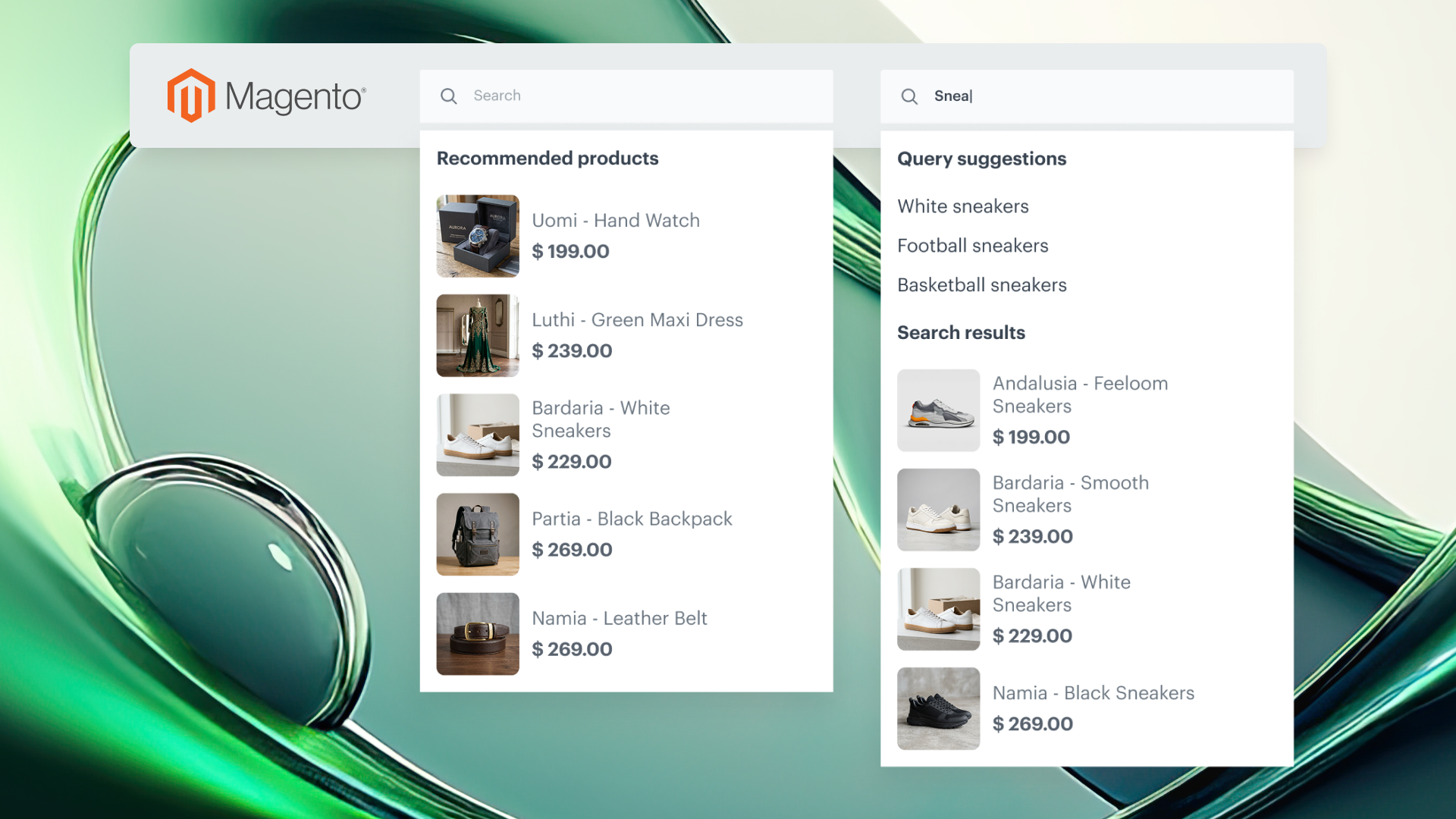Click the magnifier icon beside 'Snea' query
The height and width of the screenshot is (819, 1456).
[x=909, y=96]
